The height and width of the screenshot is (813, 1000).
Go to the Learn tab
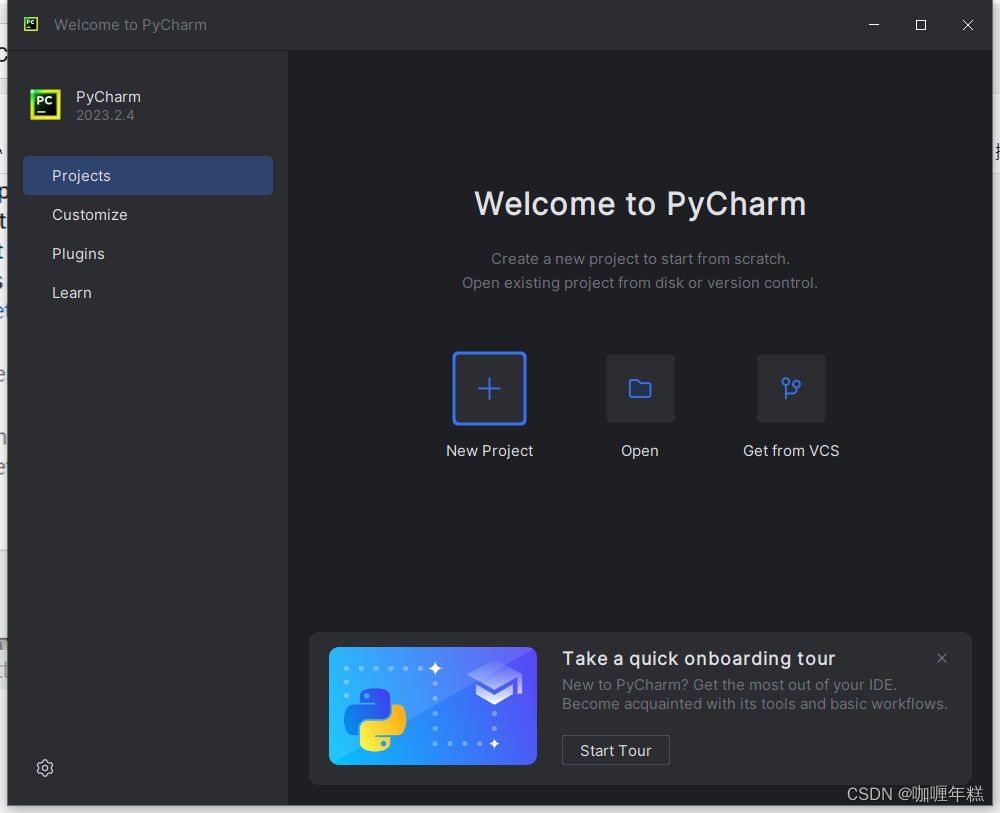tap(148, 293)
